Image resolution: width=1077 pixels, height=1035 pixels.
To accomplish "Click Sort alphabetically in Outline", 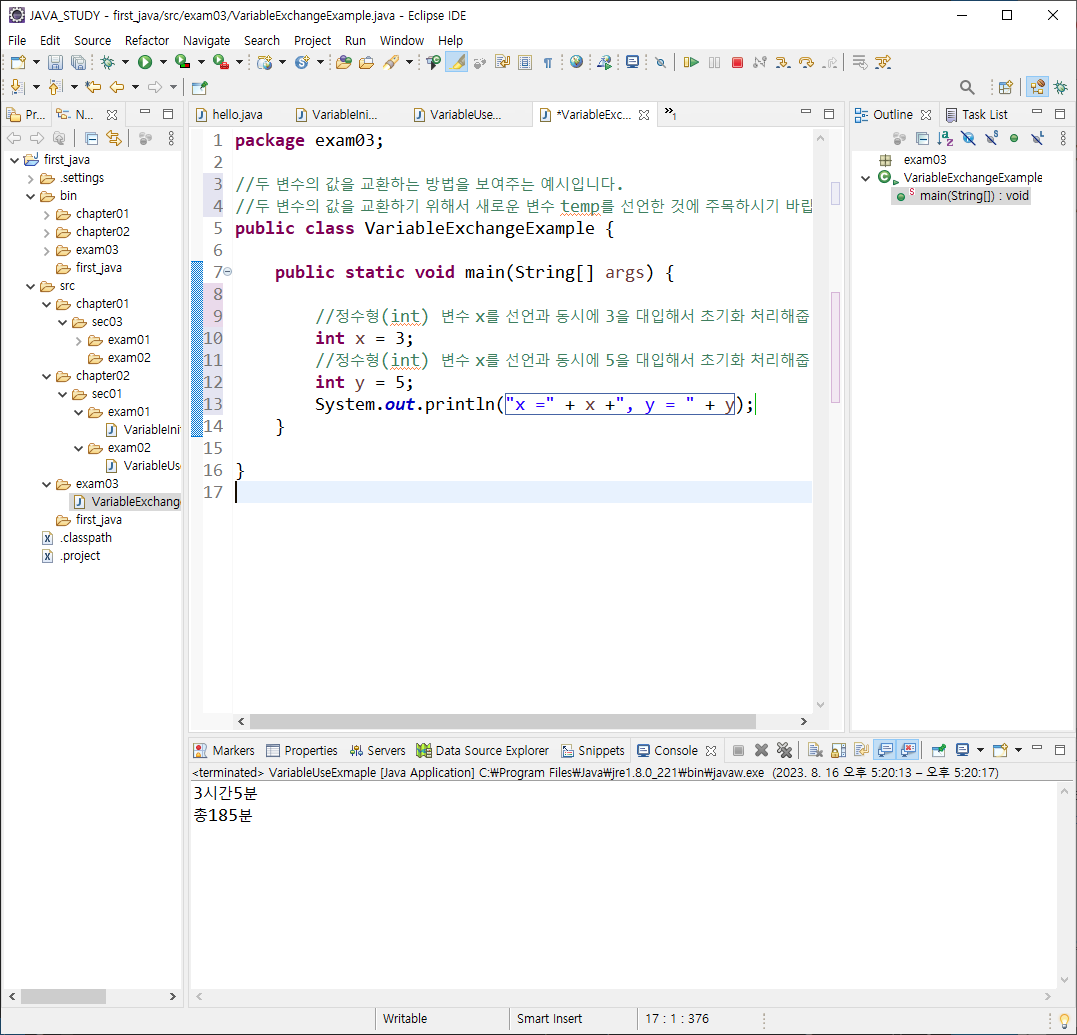I will pyautogui.click(x=945, y=139).
